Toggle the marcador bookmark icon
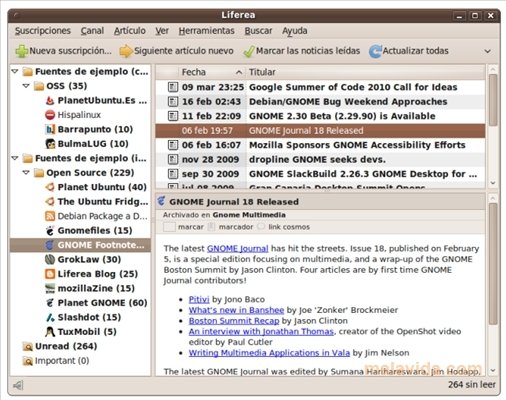 pyautogui.click(x=211, y=227)
